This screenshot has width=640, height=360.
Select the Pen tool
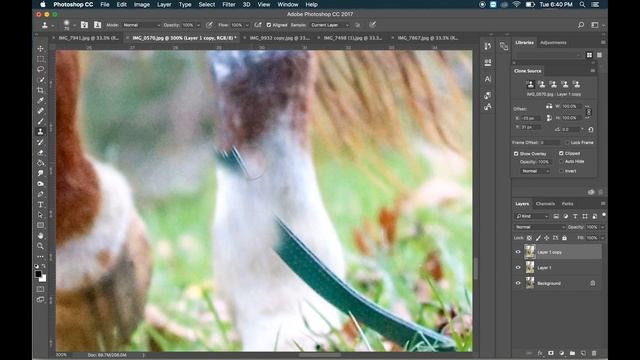[x=40, y=194]
